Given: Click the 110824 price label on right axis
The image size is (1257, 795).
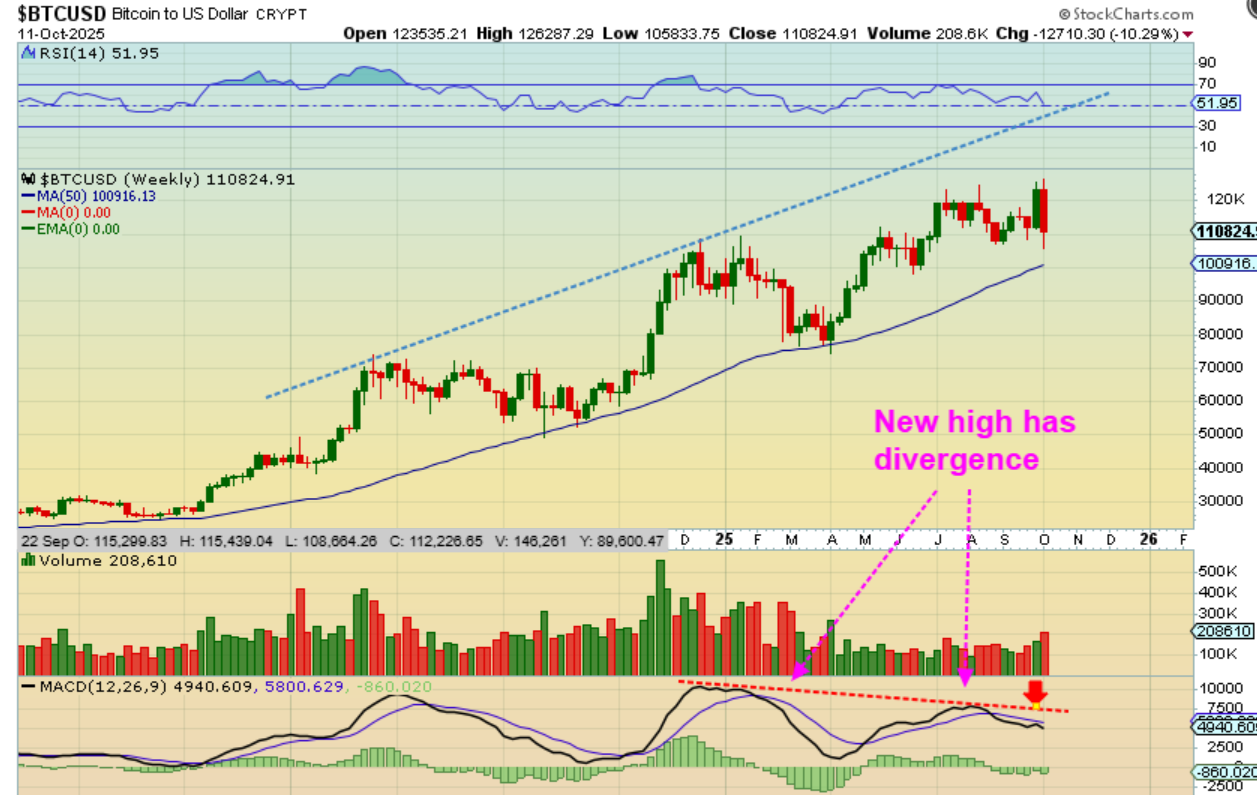Looking at the screenshot, I should pyautogui.click(x=1224, y=231).
